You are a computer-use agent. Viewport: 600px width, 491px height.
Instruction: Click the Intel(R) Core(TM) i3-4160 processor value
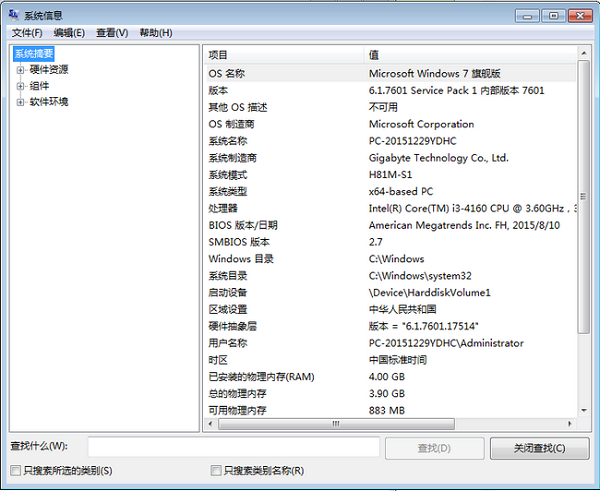pyautogui.click(x=473, y=208)
